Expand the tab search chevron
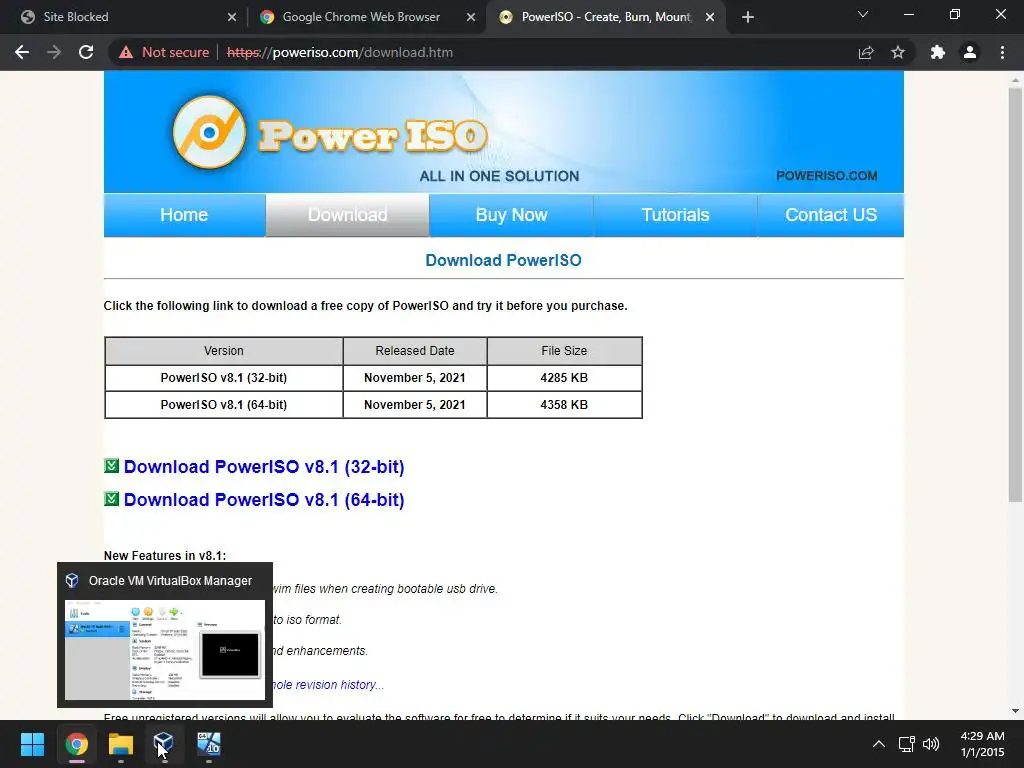Image resolution: width=1024 pixels, height=768 pixels. tap(863, 14)
